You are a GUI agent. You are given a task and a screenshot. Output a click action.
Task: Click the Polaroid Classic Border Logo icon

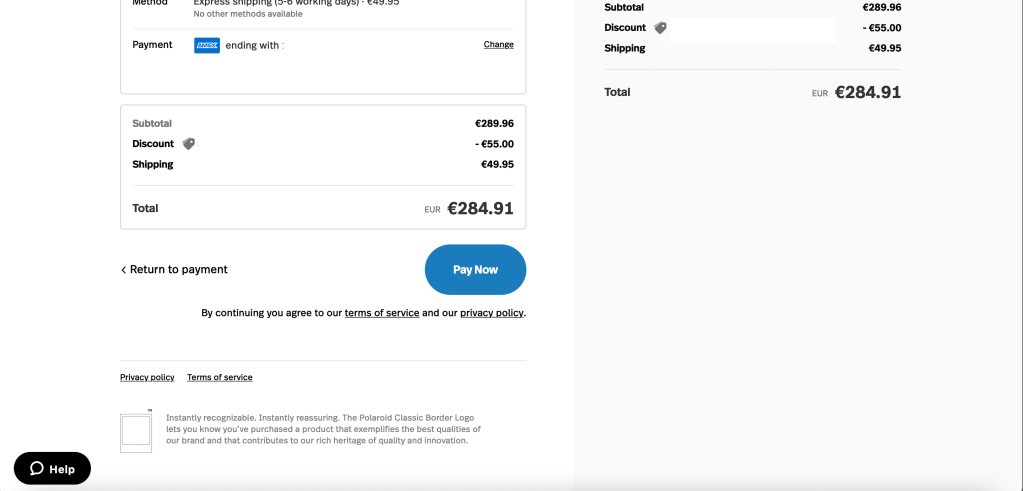(135, 432)
